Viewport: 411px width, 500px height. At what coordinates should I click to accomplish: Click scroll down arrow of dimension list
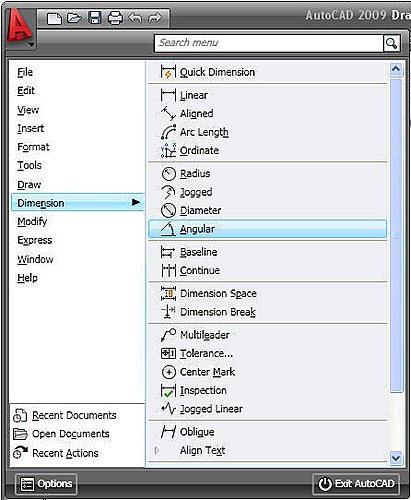pyautogui.click(x=396, y=457)
